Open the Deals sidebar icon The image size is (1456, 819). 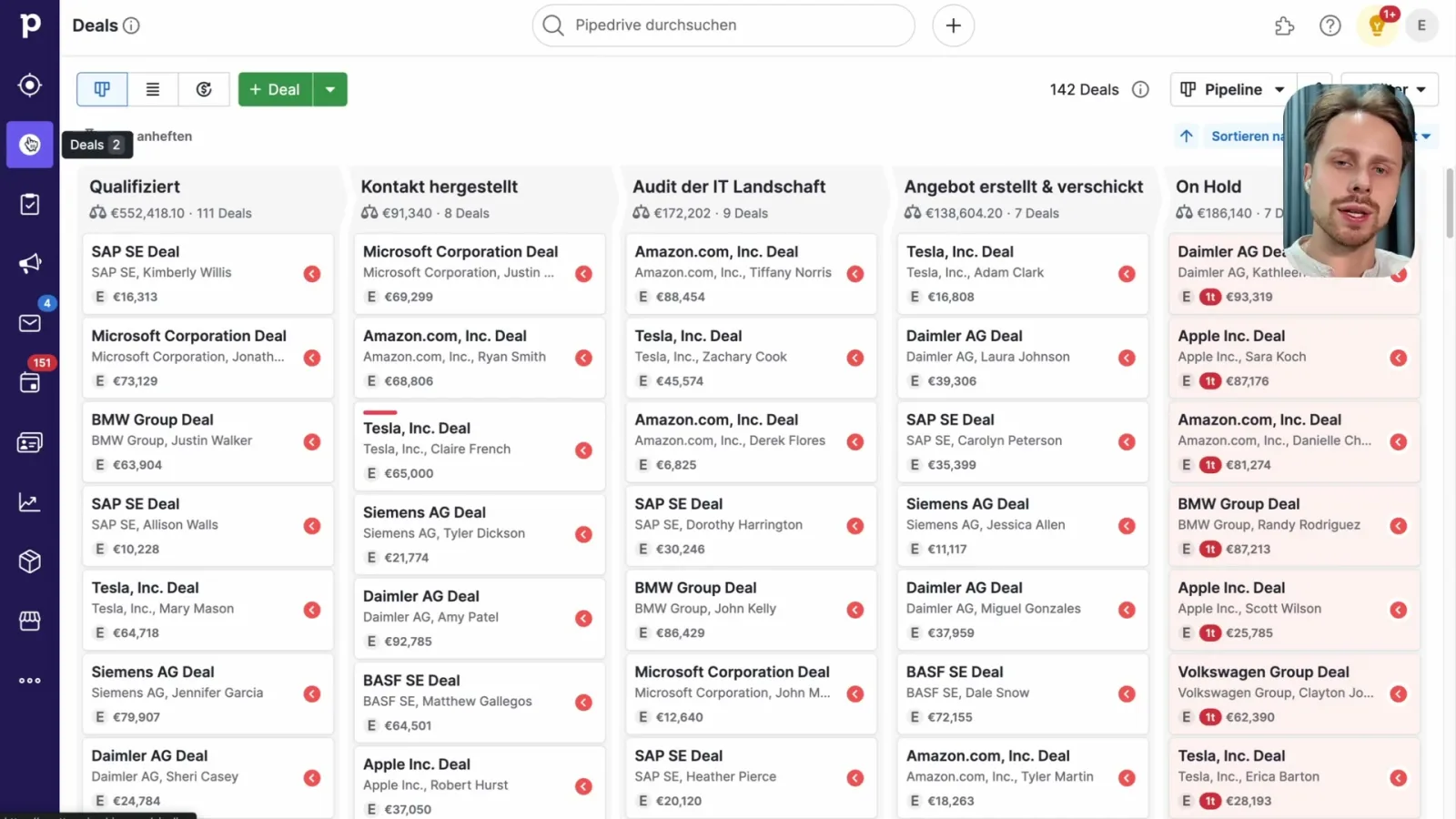[30, 145]
